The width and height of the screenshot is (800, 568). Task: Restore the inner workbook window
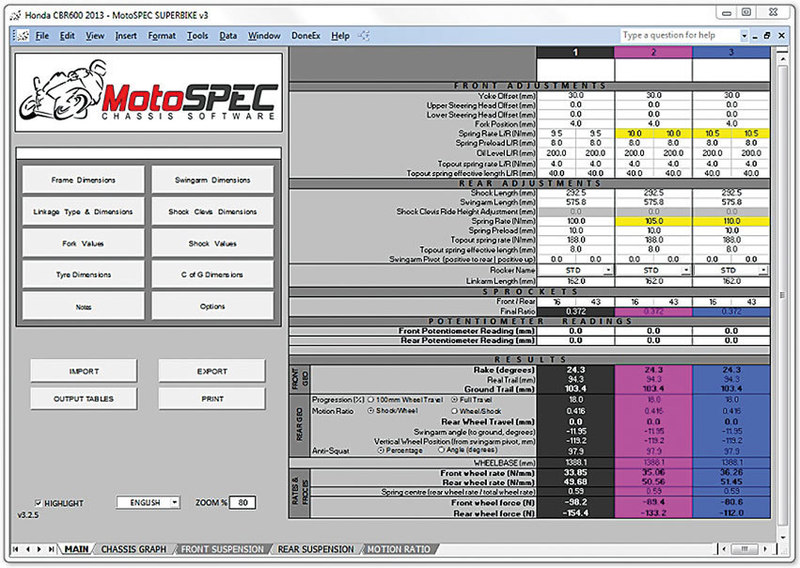tap(767, 36)
